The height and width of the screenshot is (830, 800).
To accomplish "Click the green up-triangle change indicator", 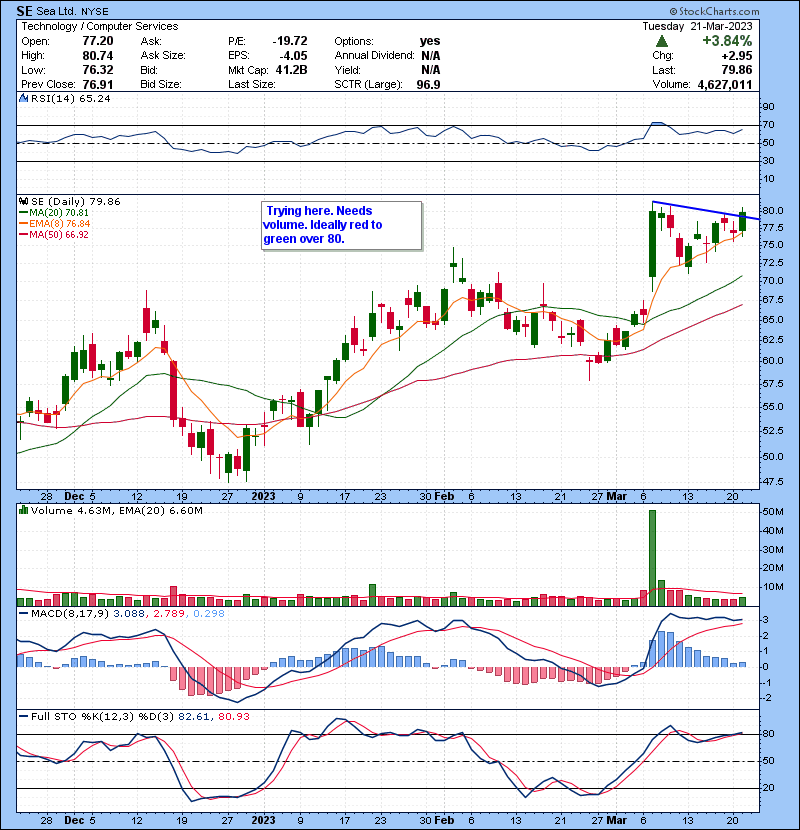I will [661, 41].
